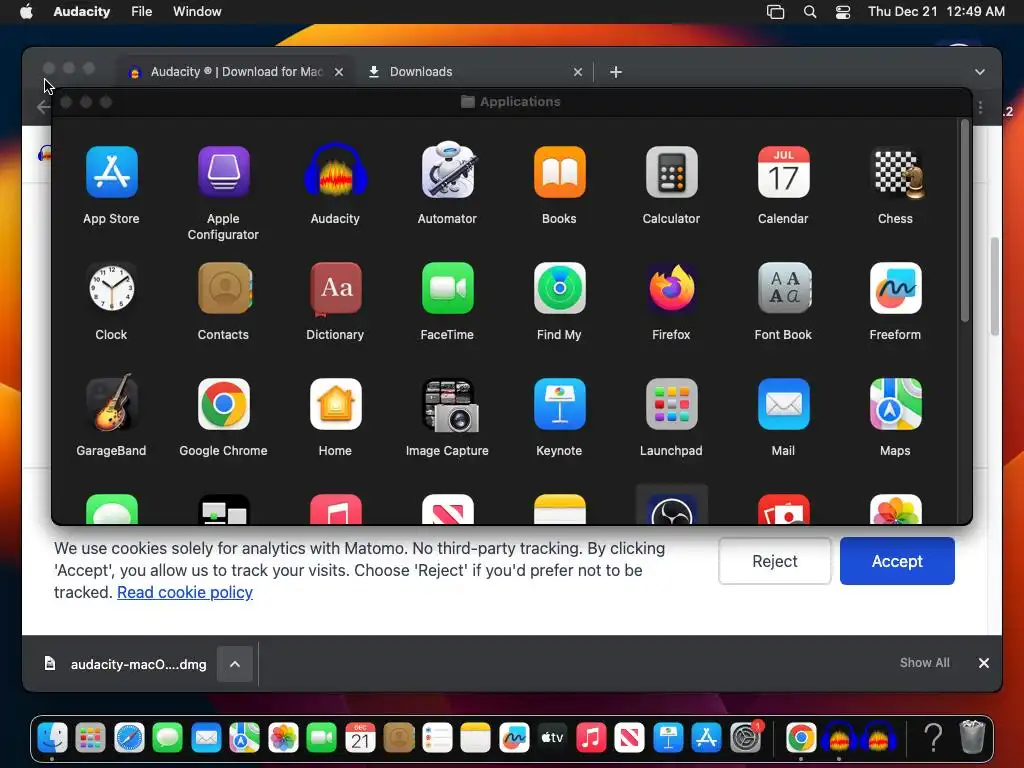Viewport: 1024px width, 768px height.
Task: Click the Applications window scrollbar
Action: pos(965,220)
